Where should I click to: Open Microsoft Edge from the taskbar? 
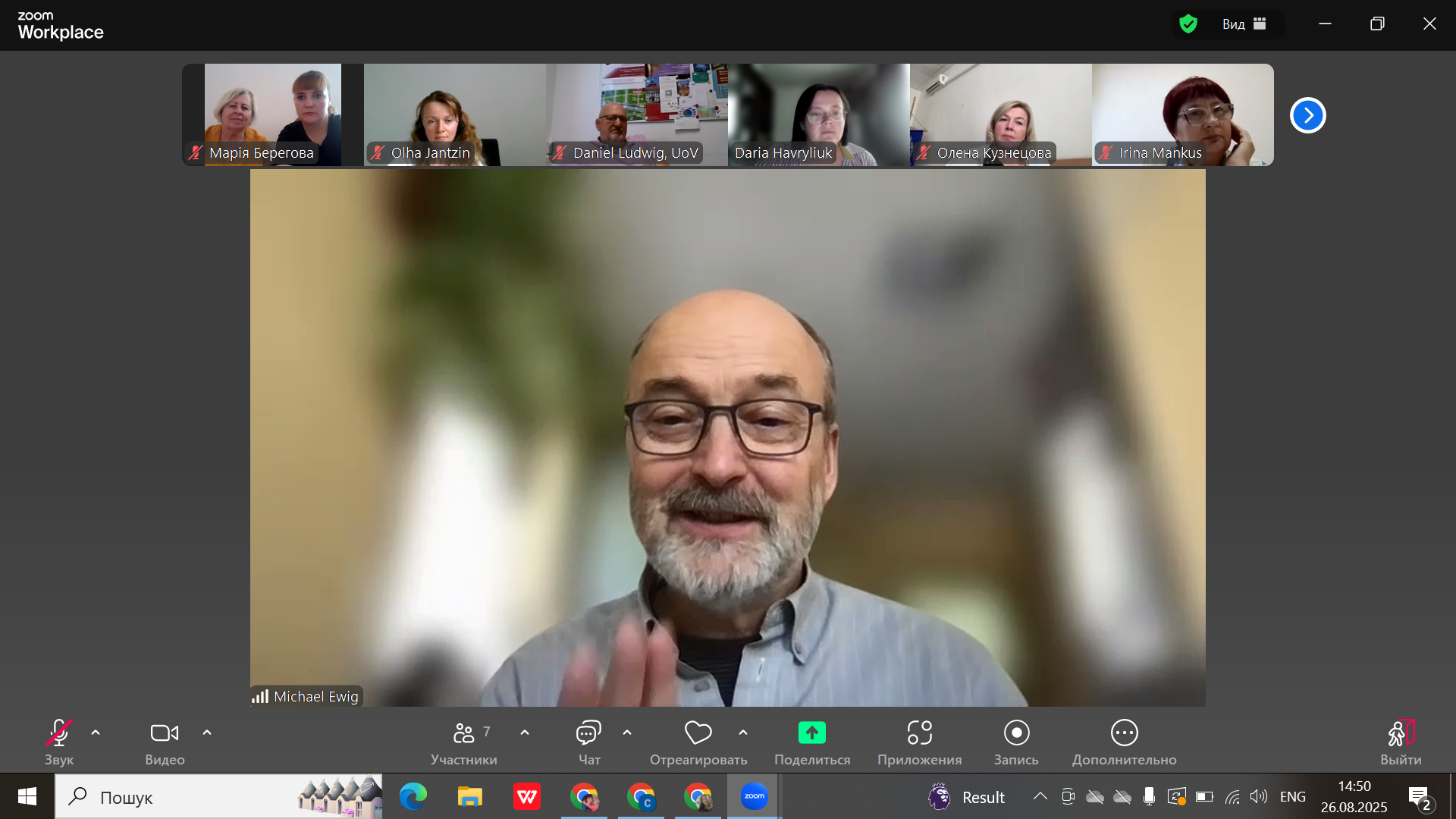pyautogui.click(x=413, y=796)
